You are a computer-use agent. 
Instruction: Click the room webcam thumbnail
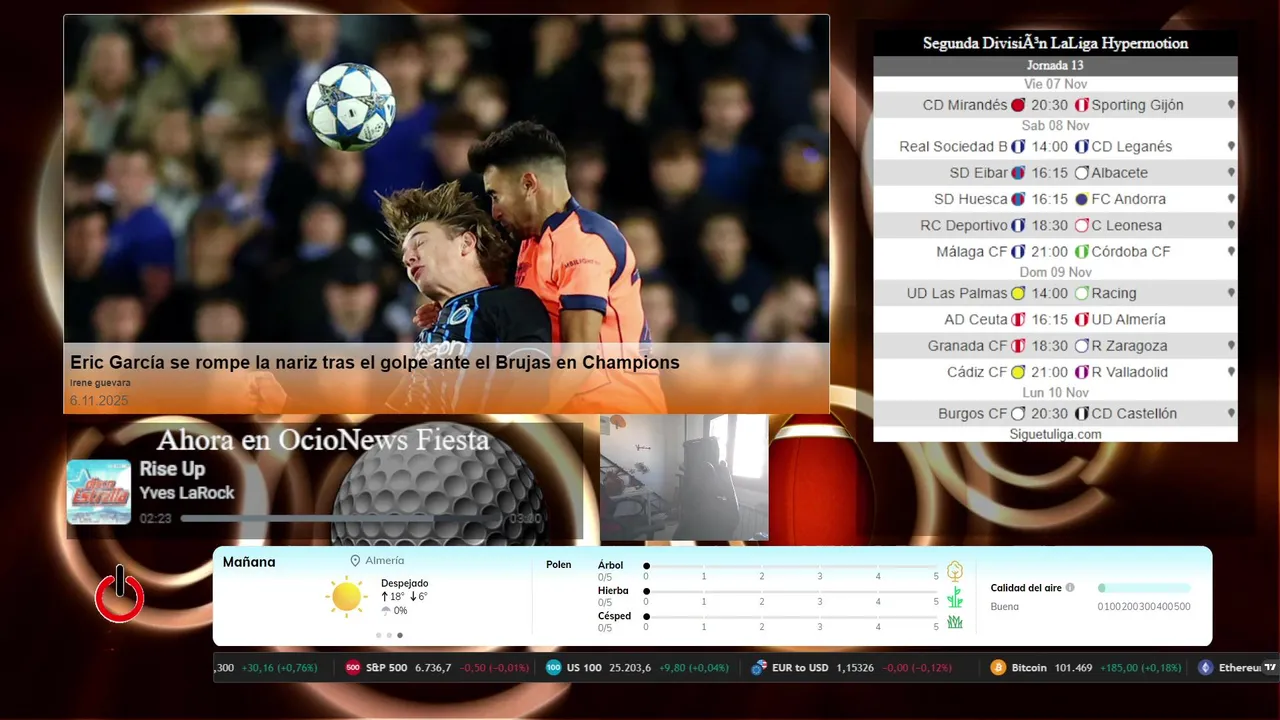point(684,477)
